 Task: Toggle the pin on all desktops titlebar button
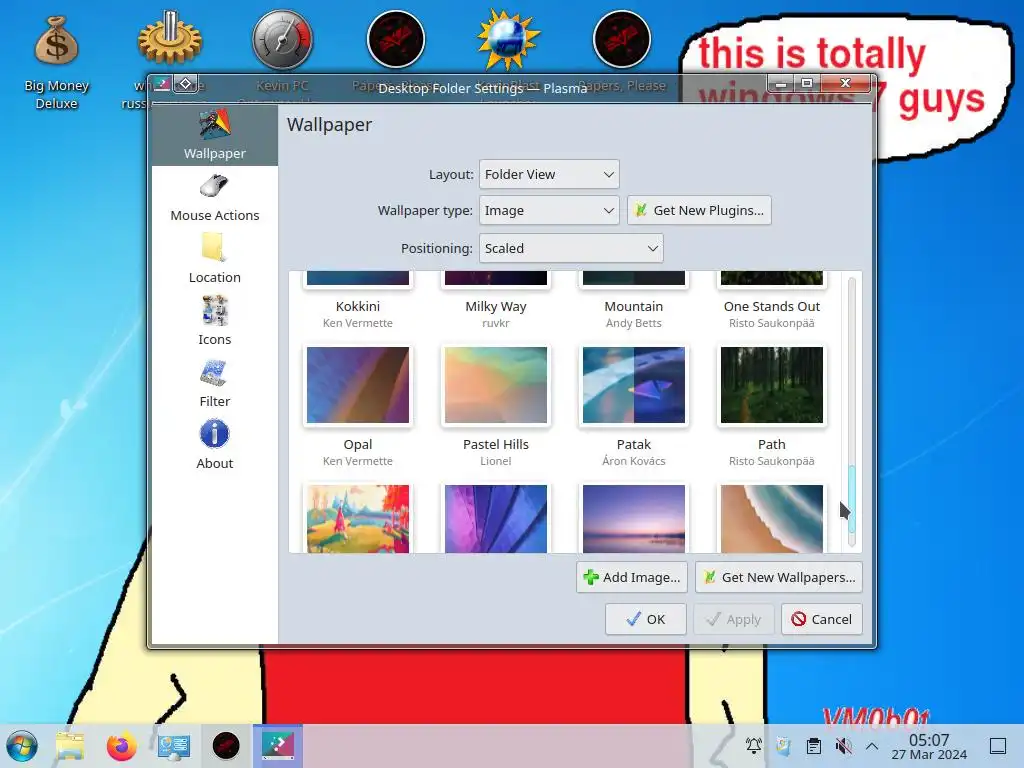(185, 84)
